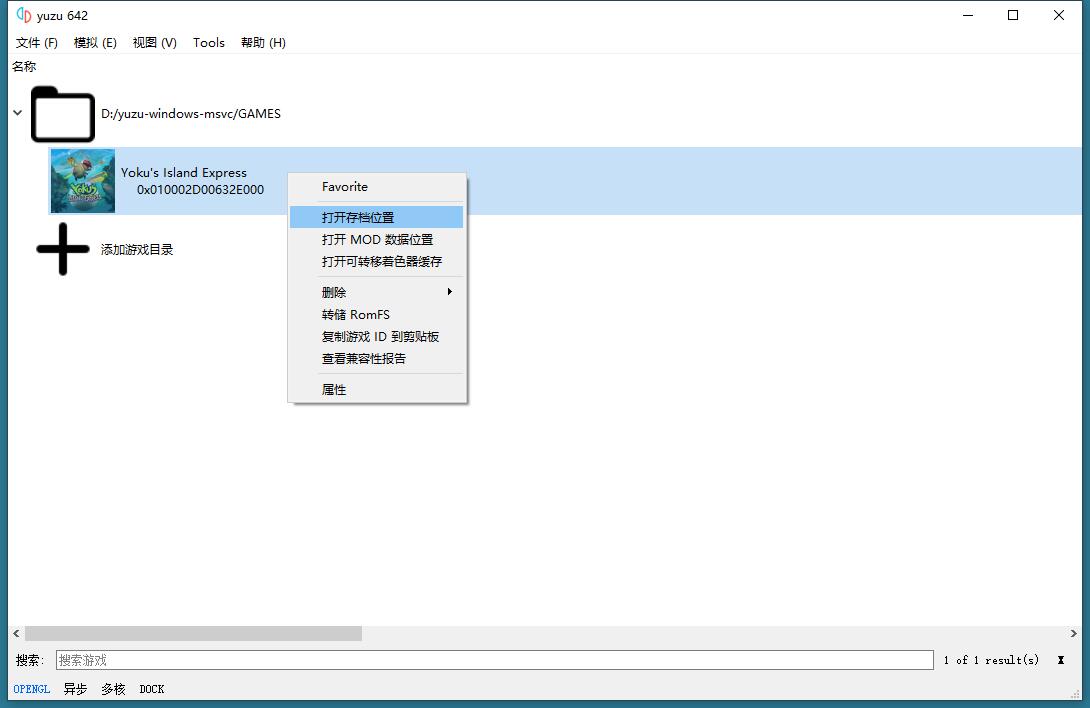Expand the 删除 submenu arrow
This screenshot has width=1090, height=708.
pos(449,292)
